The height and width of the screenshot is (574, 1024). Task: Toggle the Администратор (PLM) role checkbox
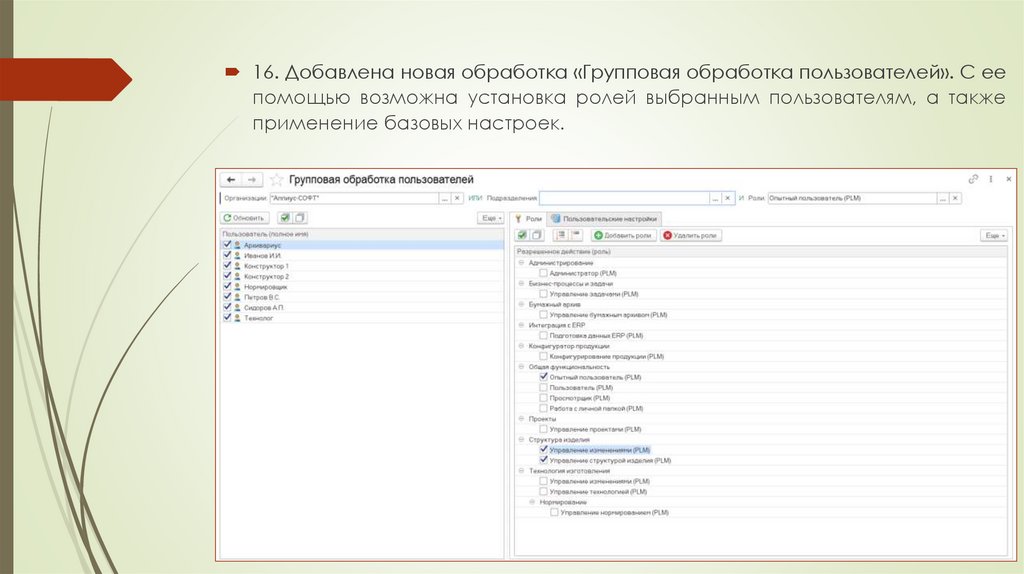click(x=543, y=273)
